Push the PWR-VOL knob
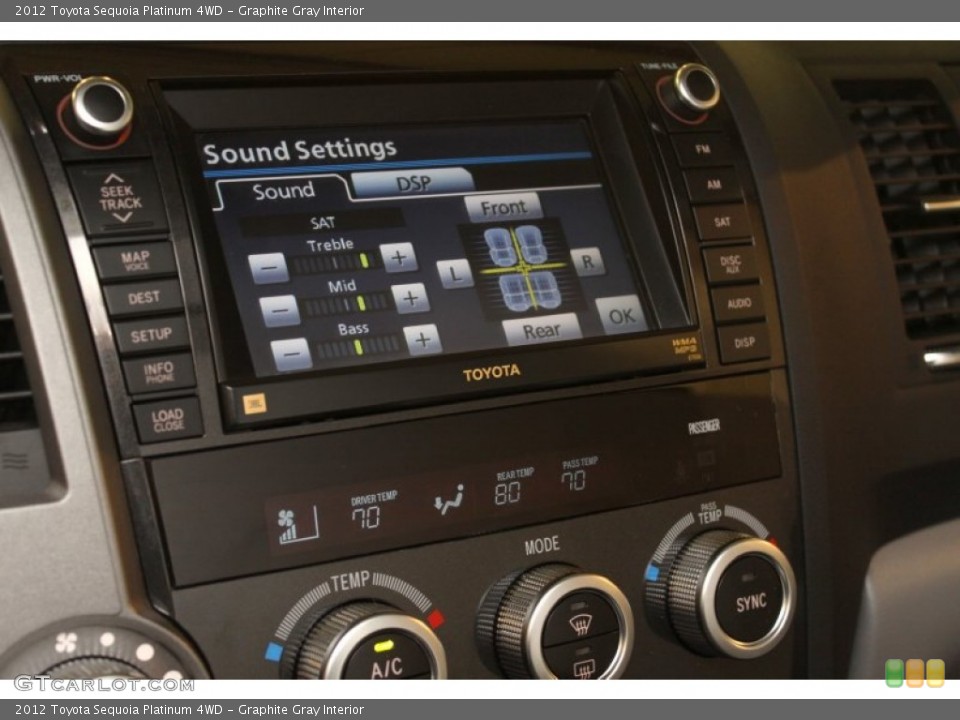 click(102, 106)
